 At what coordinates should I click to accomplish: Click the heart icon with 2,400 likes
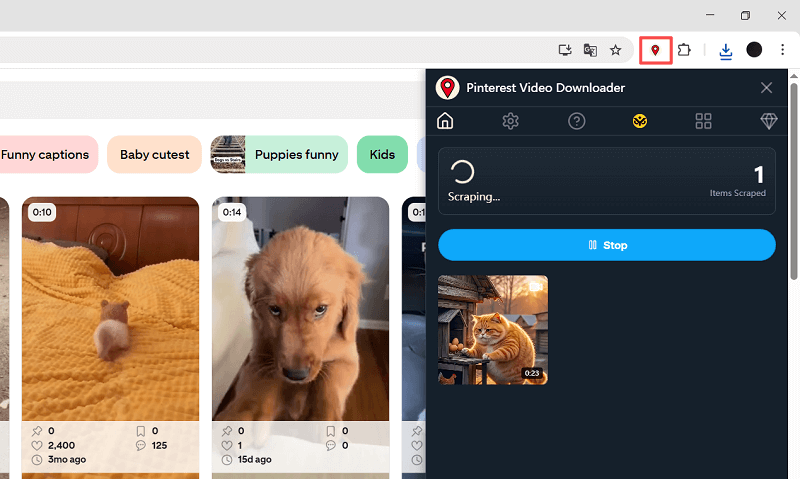(x=37, y=445)
